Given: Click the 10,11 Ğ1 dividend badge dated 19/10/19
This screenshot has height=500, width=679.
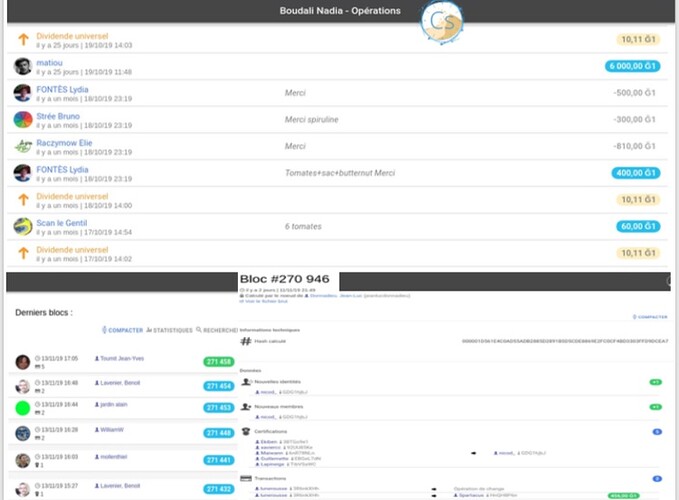Looking at the screenshot, I should tap(638, 40).
